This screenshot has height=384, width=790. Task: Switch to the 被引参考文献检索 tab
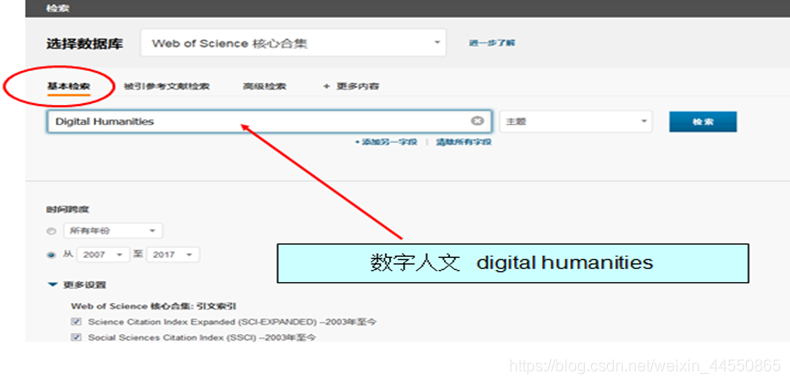[x=166, y=87]
